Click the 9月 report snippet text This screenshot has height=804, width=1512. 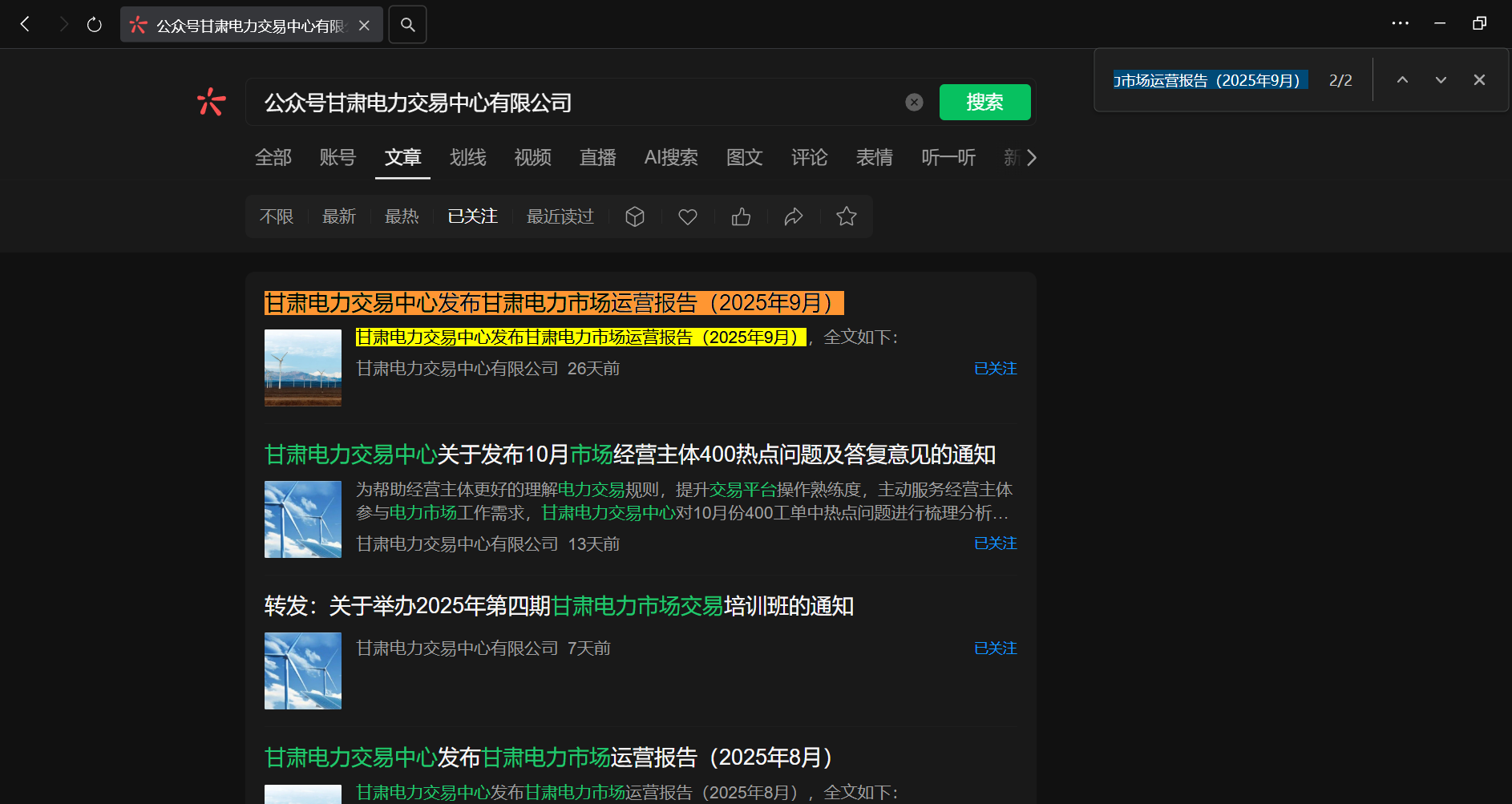[x=628, y=337]
